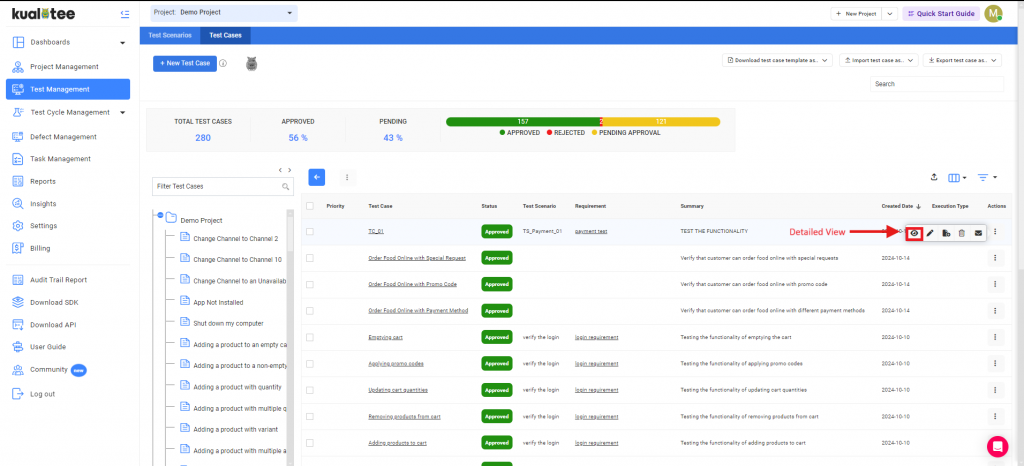Open three-dot actions for Order Food Online with Promo Code
1024x466 pixels.
point(995,285)
